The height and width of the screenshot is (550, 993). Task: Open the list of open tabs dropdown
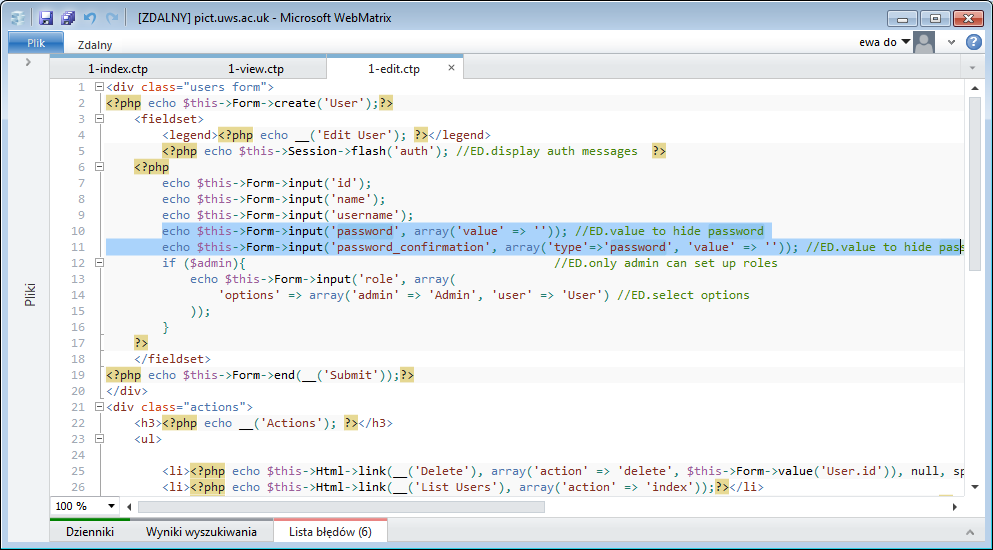click(x=973, y=68)
